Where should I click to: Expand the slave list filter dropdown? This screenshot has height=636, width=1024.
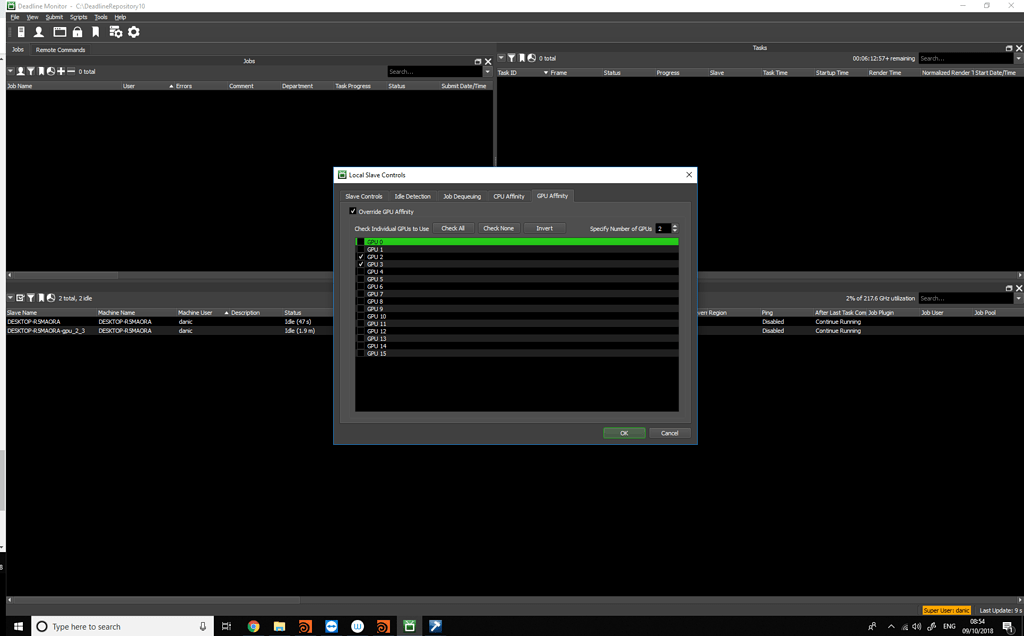10,298
